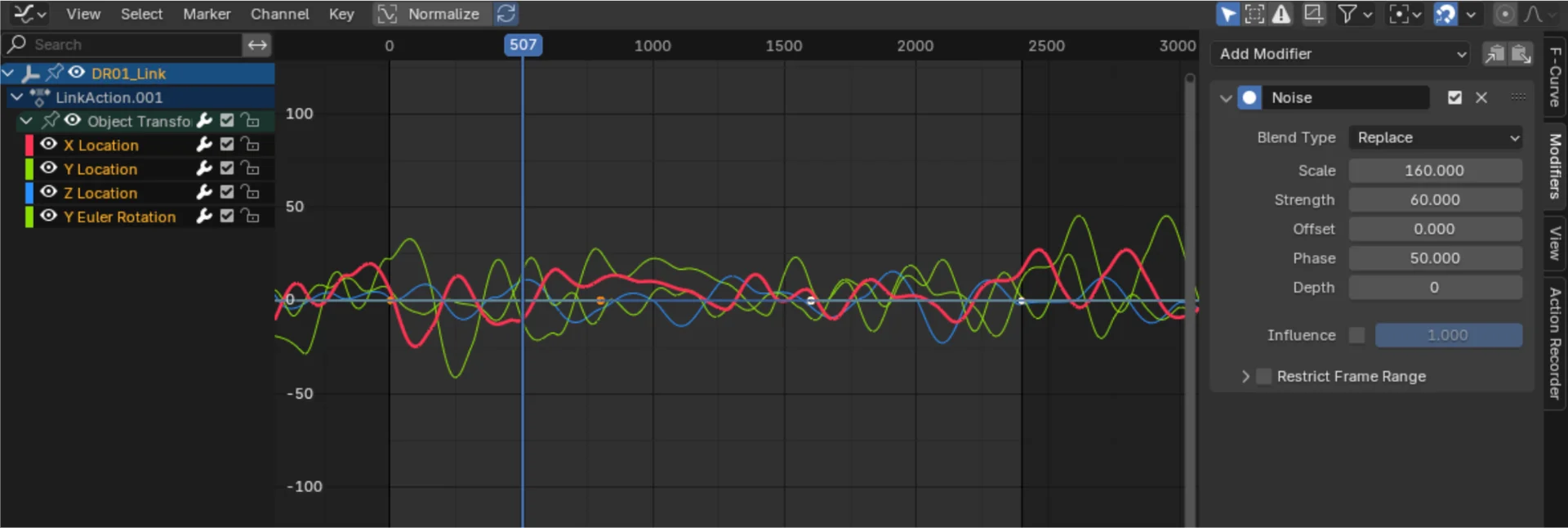Viewport: 1568px width, 528px height.
Task: Collapse the Object Transforms group
Action: (26, 121)
